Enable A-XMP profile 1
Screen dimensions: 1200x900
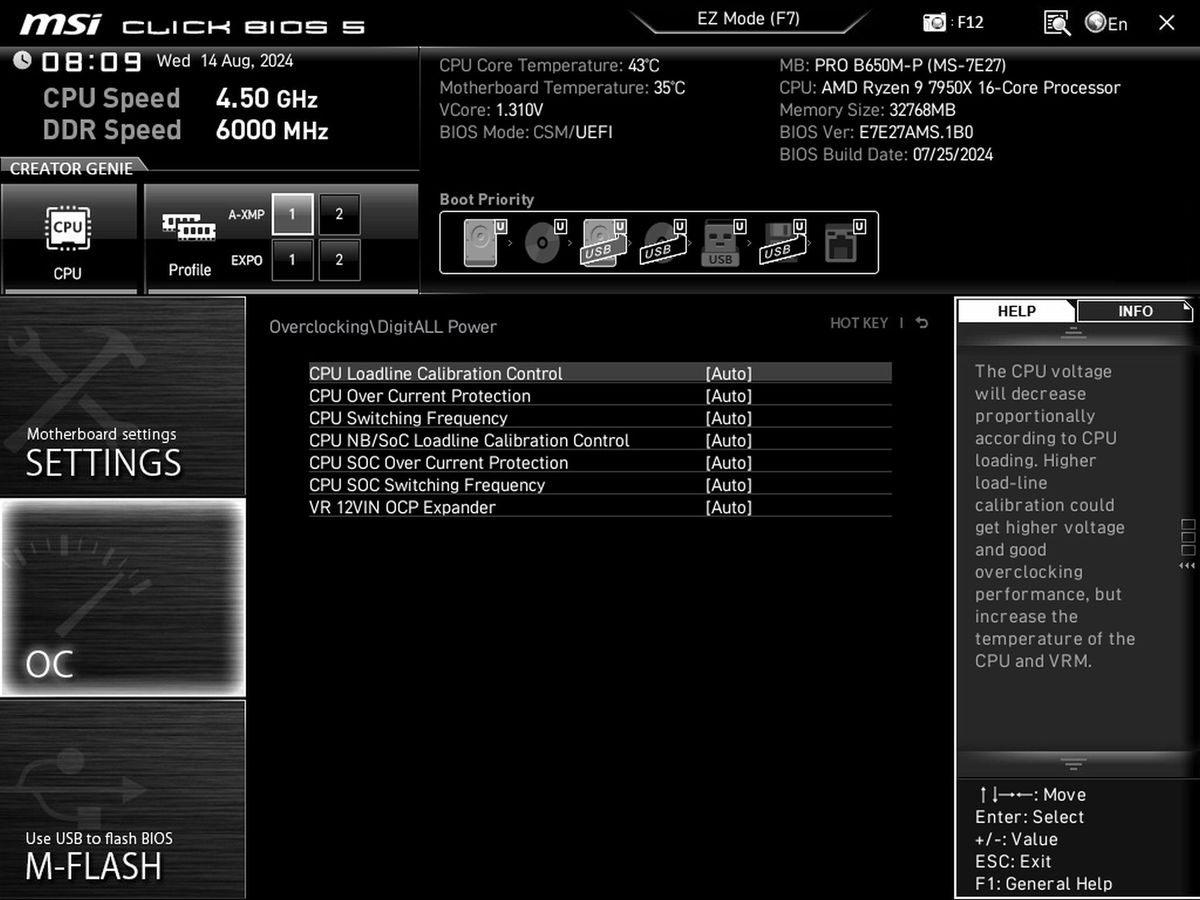(x=292, y=214)
